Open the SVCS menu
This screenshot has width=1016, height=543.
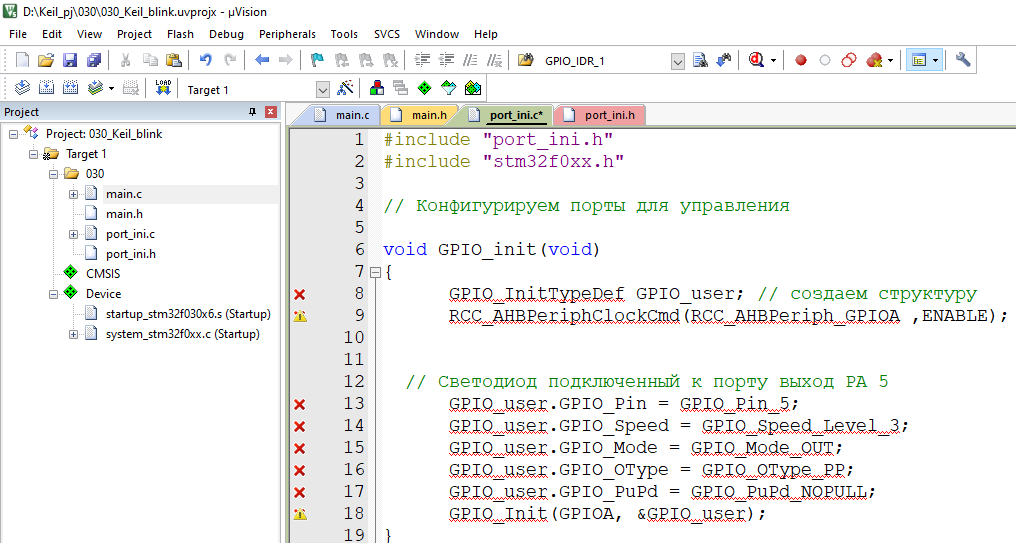click(x=387, y=34)
